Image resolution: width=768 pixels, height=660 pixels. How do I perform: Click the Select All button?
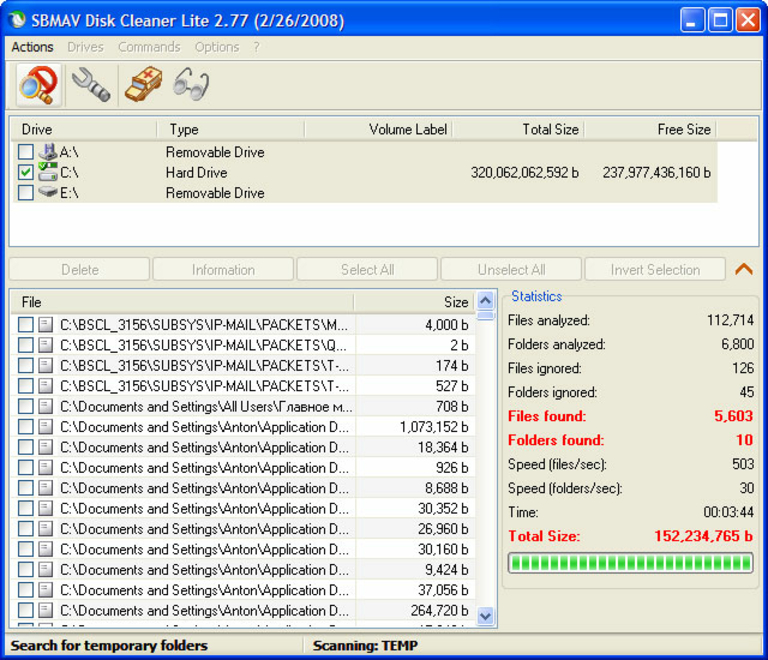coord(367,269)
